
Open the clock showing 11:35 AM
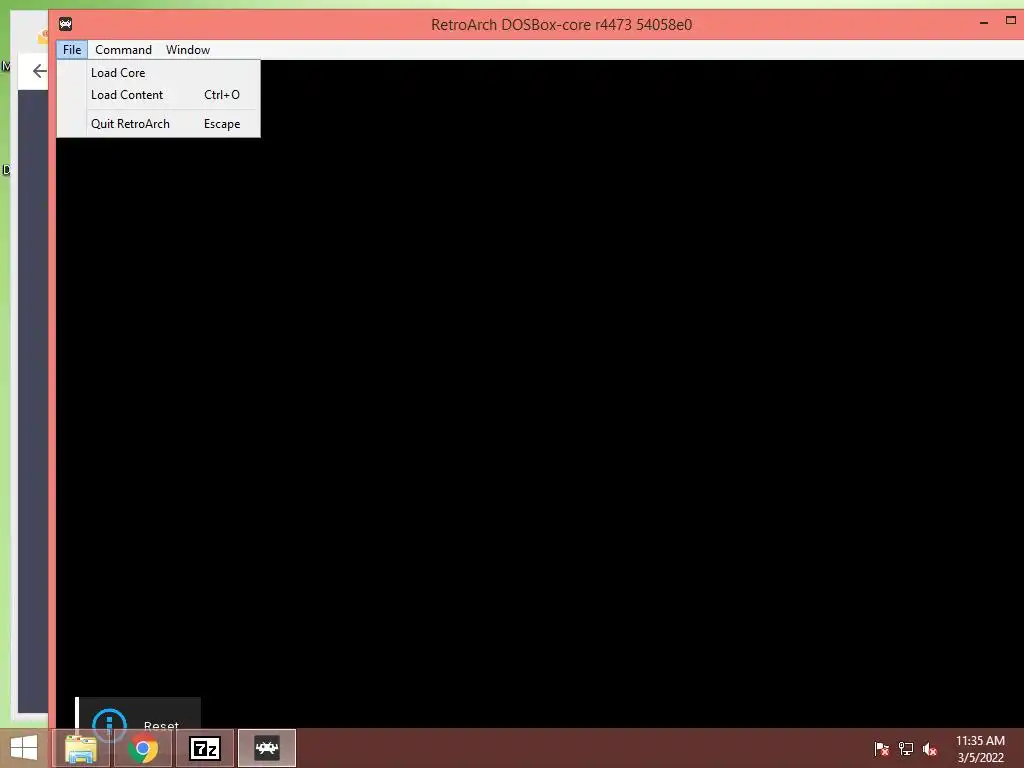coord(980,748)
